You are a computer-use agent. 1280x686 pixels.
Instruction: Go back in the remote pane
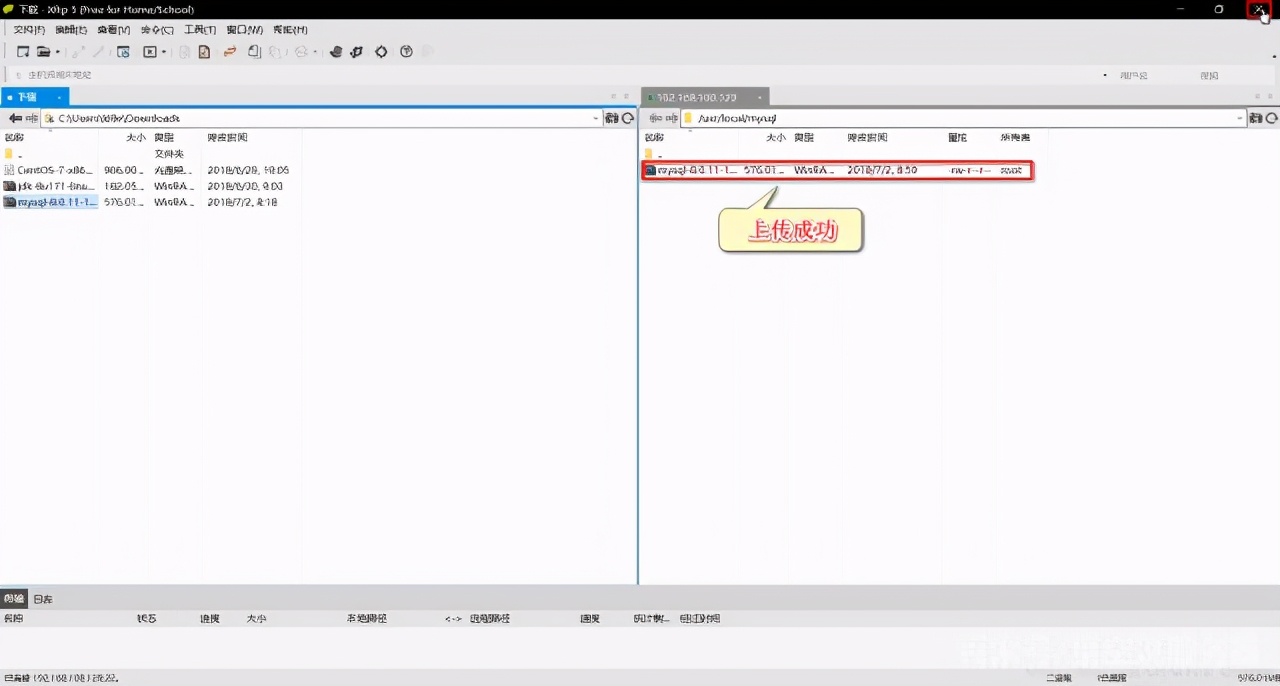coord(655,118)
